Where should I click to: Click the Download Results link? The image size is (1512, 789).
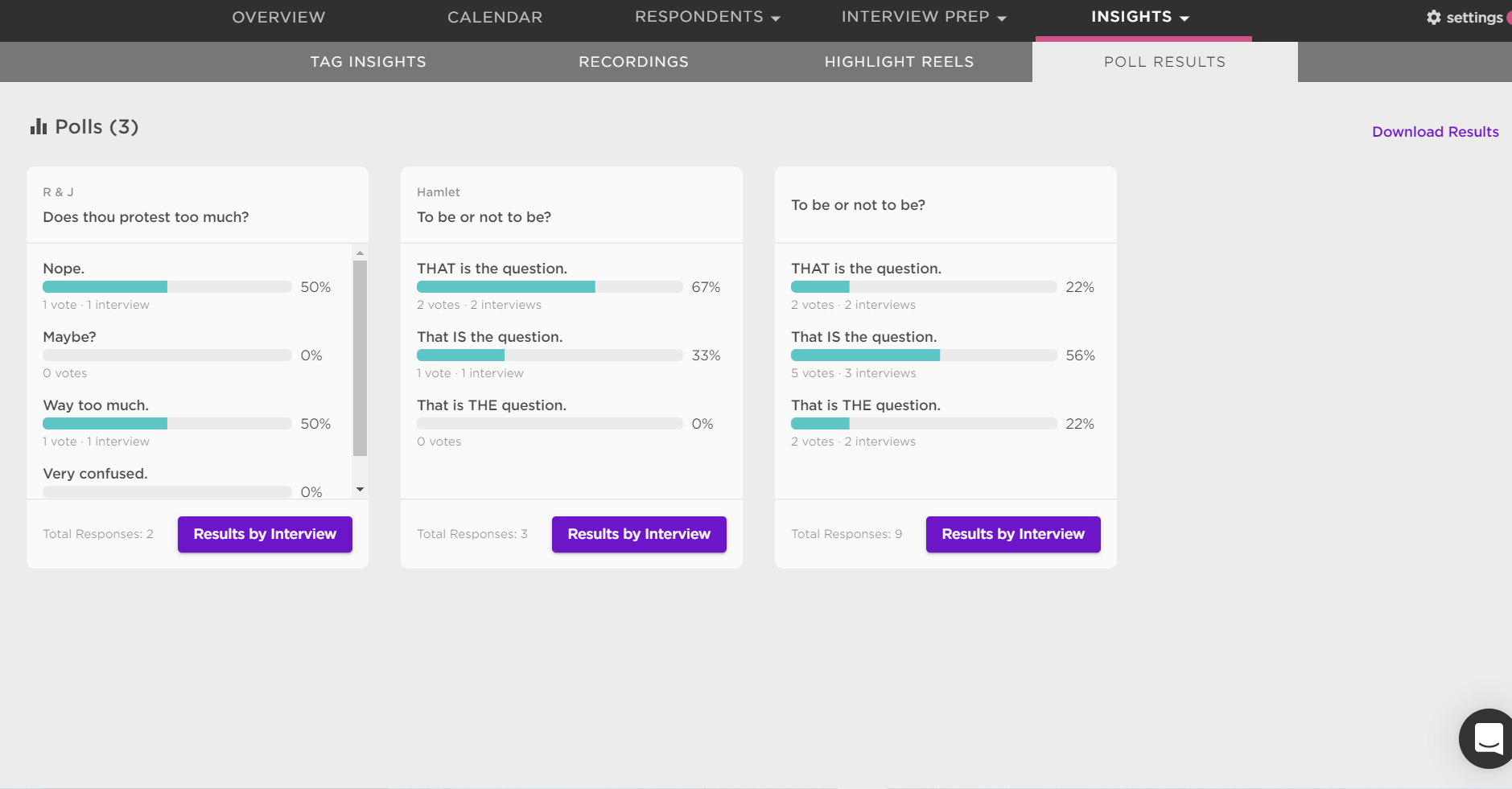pos(1436,132)
